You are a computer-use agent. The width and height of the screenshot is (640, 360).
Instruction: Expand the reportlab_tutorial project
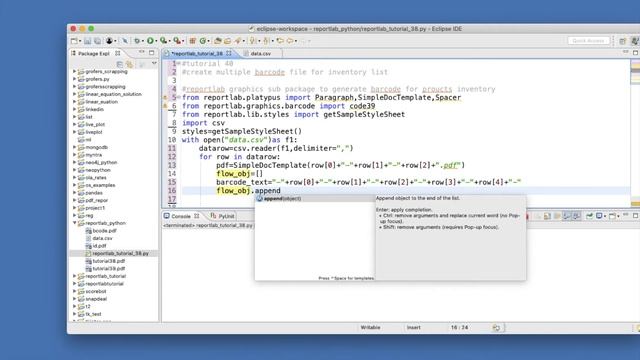(75, 276)
